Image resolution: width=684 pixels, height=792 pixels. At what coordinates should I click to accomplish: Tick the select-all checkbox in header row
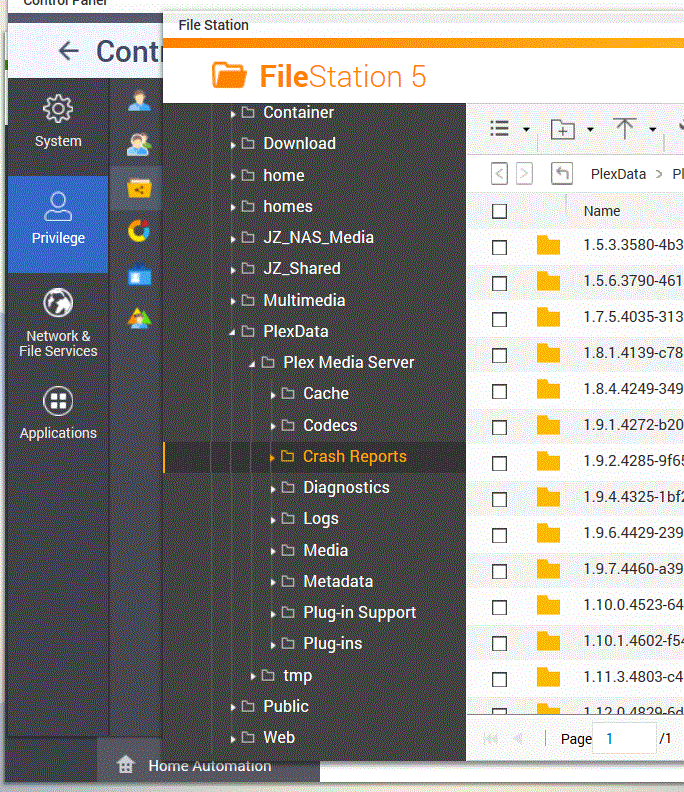click(x=499, y=211)
